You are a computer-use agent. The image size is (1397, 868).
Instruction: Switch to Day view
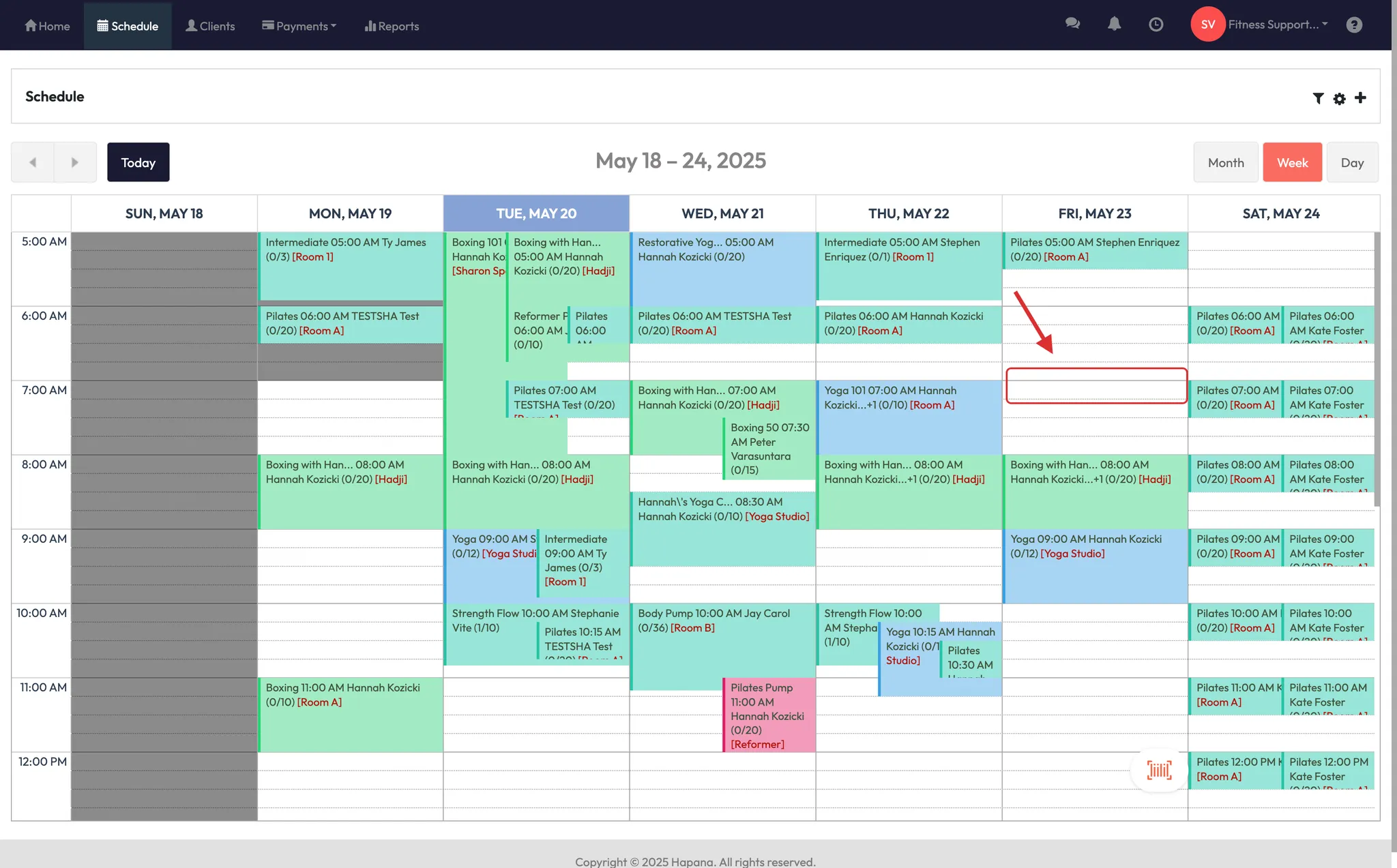coord(1352,162)
